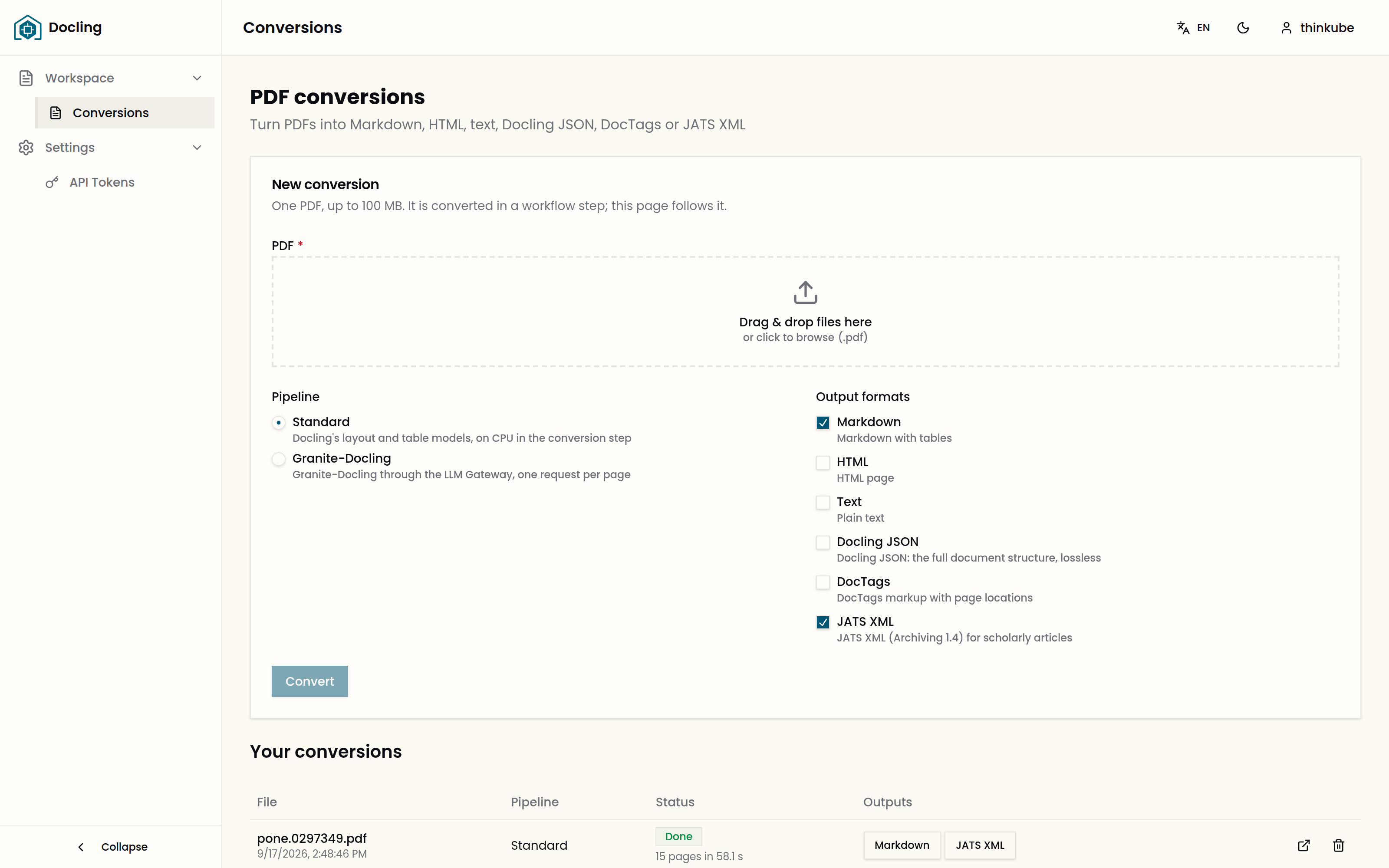Screen dimensions: 1389x868
Task: Click the Workspace label in sidebar
Action: click(80, 78)
